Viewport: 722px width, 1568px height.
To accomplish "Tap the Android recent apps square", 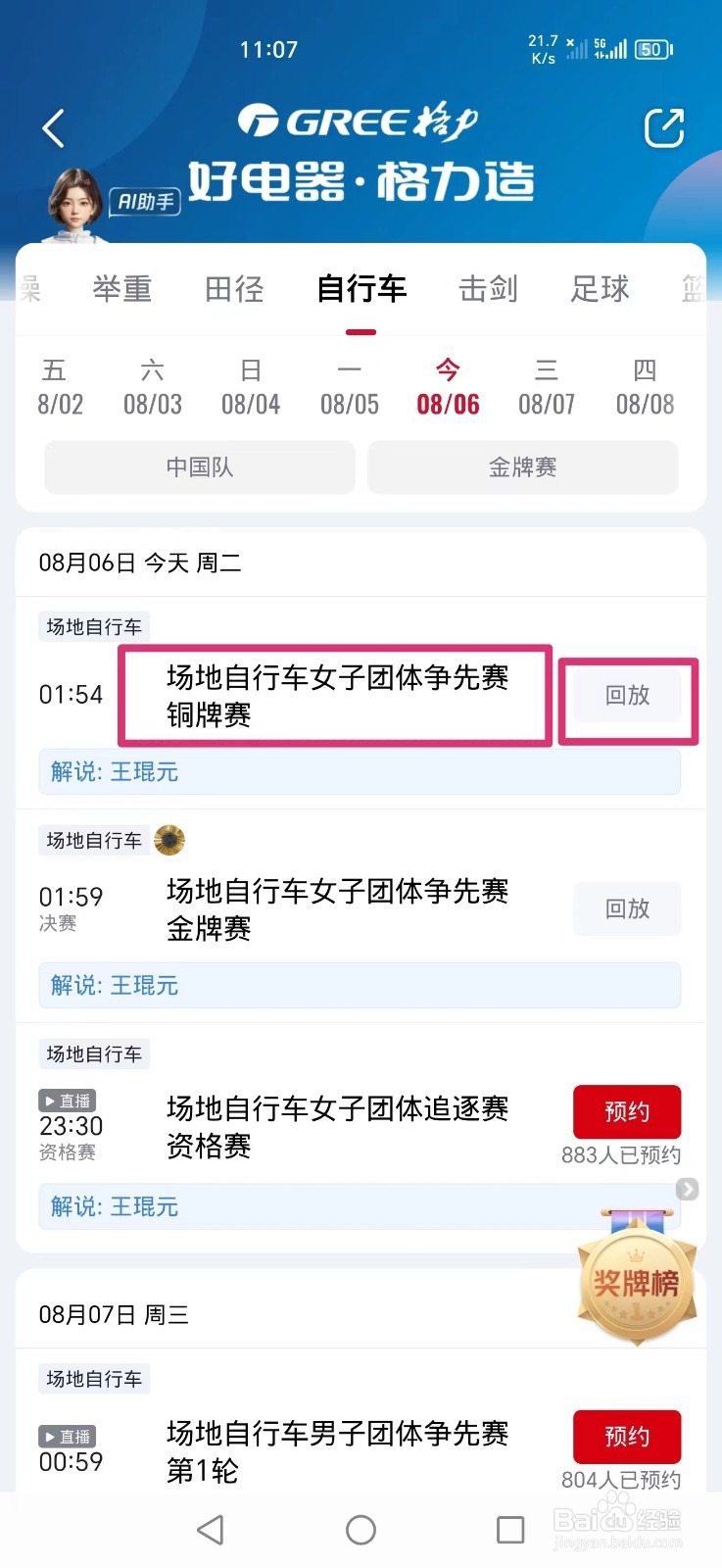I will pos(510,1530).
